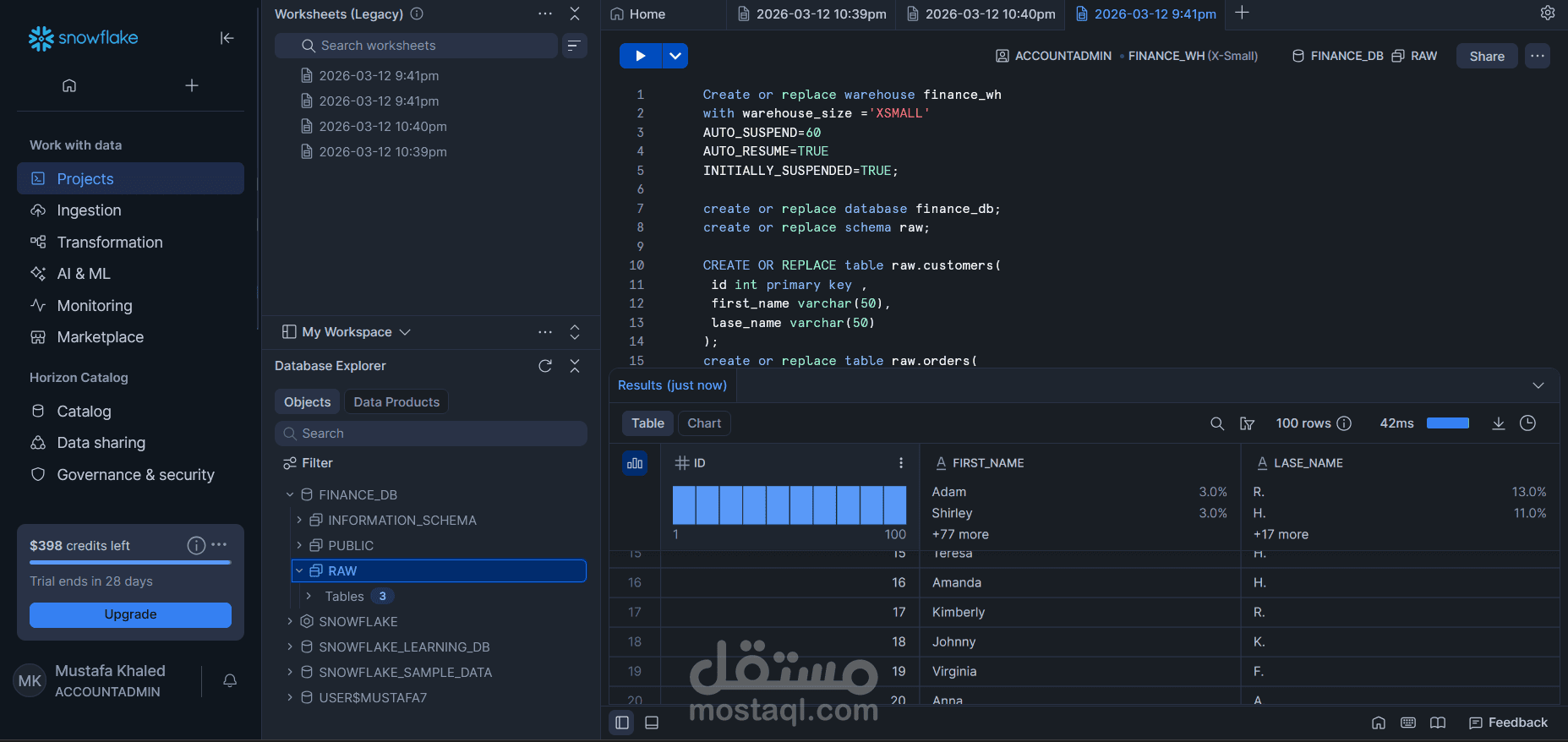Screen dimensions: 1568x742
Task: Expand SNOWFLAKE_LEARNING_DB database
Action: [290, 647]
